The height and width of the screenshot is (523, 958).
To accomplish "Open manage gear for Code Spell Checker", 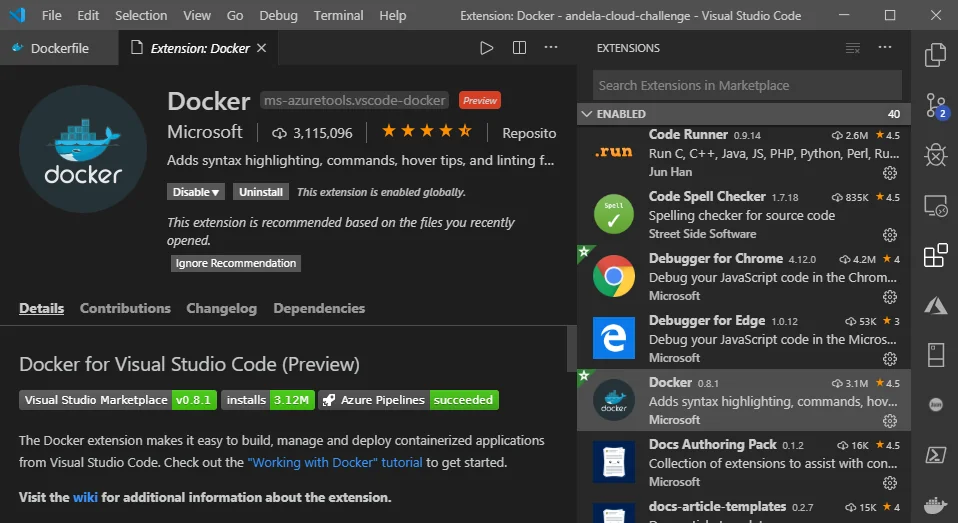I will point(890,235).
